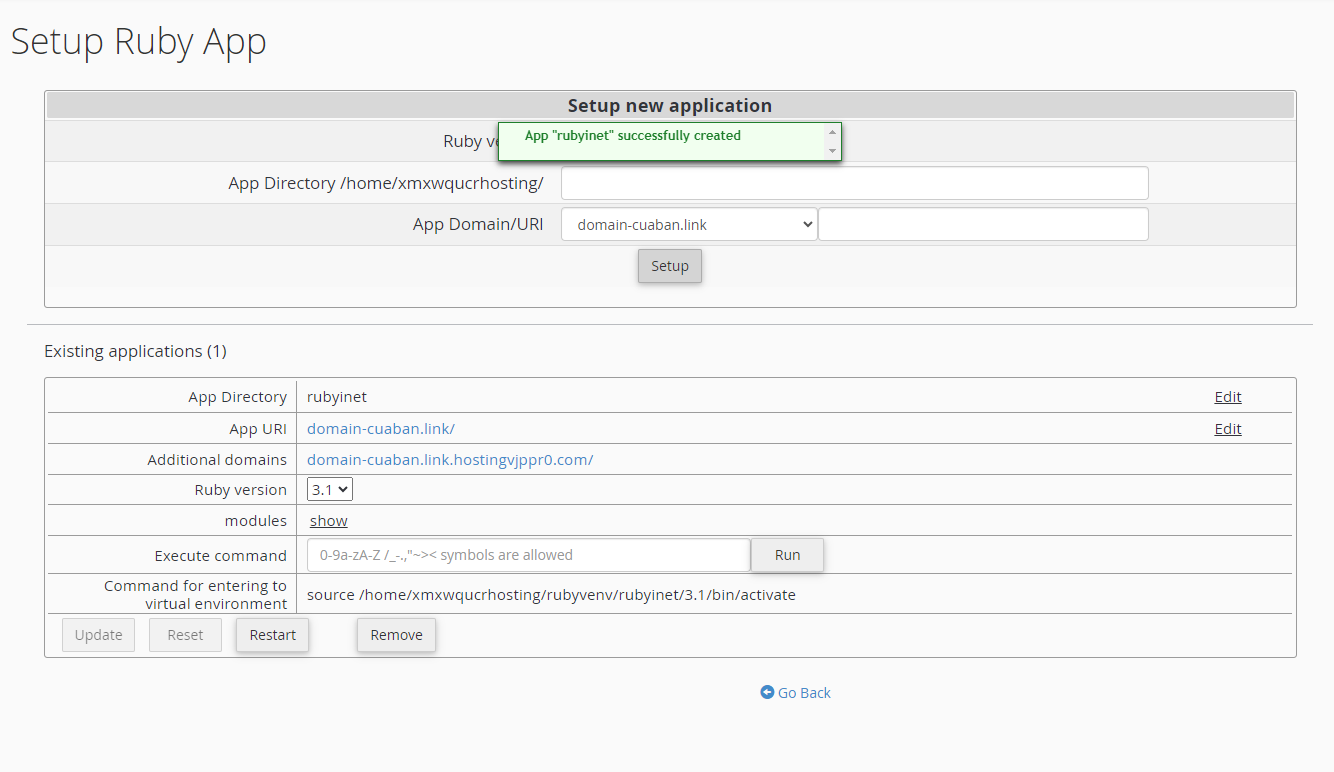
Task: Click the 'App Domain/URI' label
Action: [478, 224]
